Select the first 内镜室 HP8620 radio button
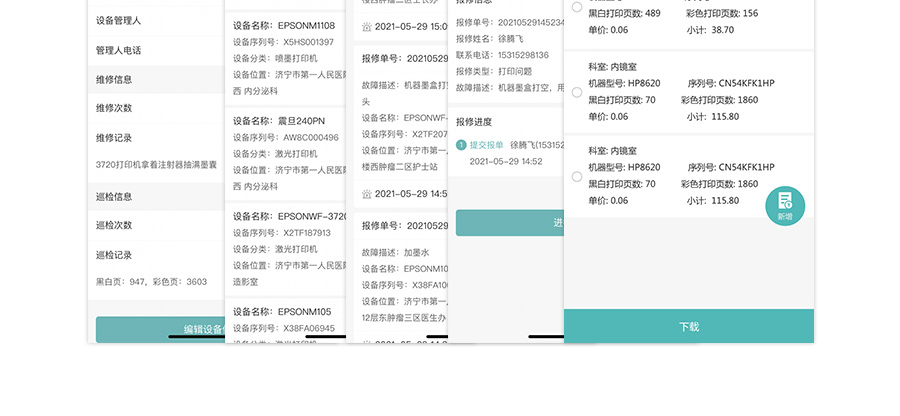 coord(576,92)
